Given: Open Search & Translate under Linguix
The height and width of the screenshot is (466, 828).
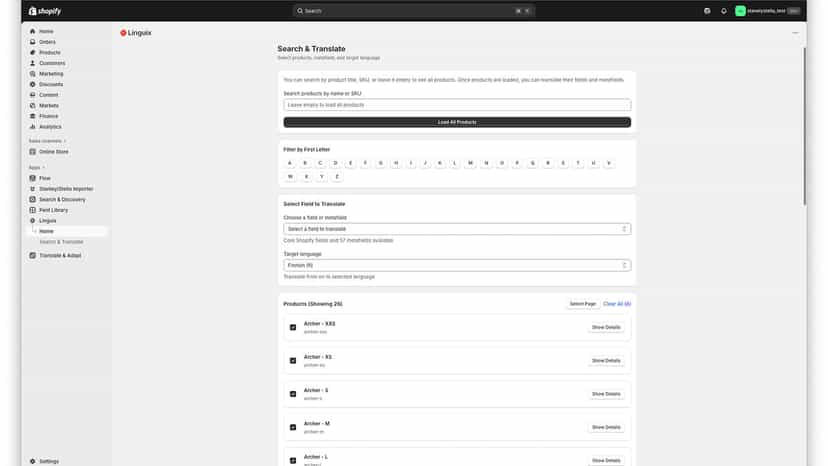Looking at the screenshot, I should (x=61, y=242).
